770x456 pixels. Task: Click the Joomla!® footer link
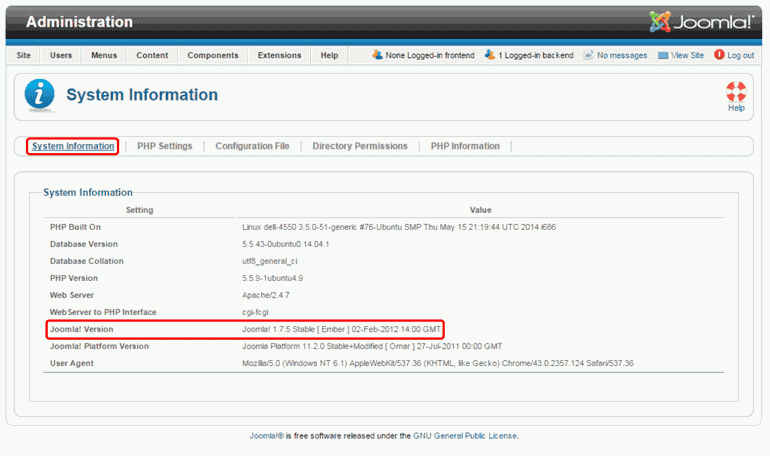(266, 435)
